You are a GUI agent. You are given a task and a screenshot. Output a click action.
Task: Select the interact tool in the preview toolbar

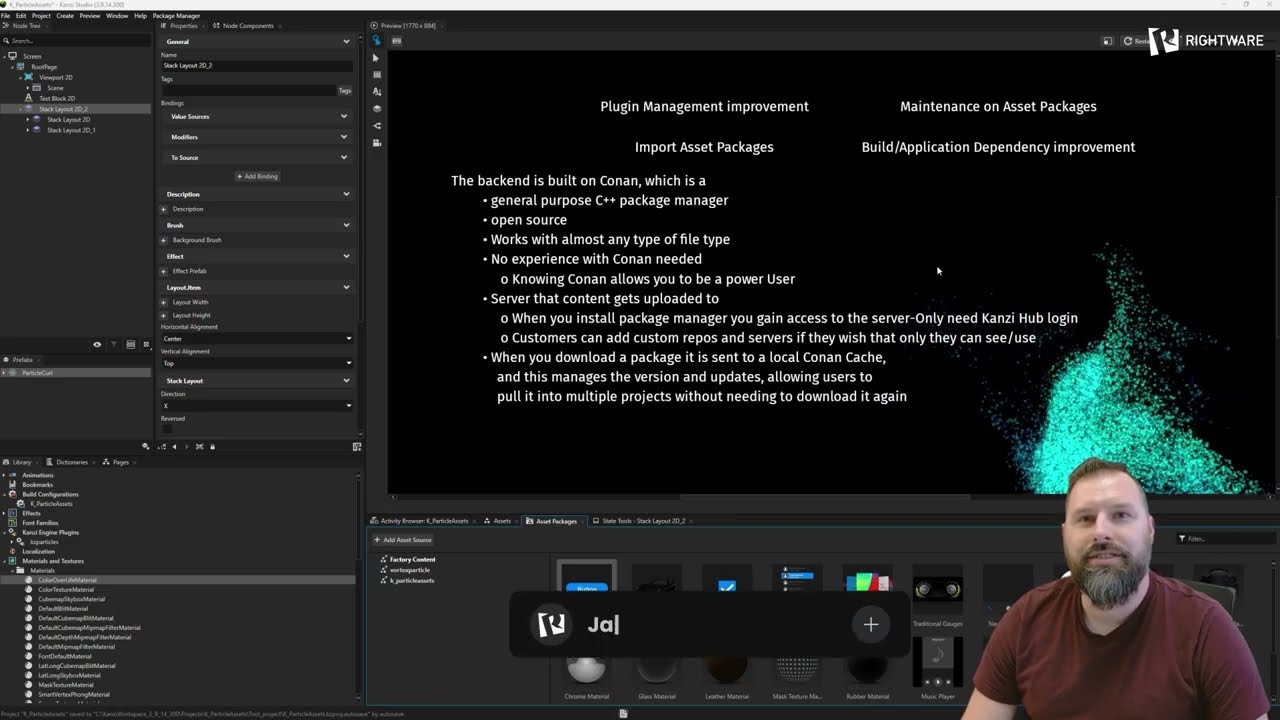376,41
